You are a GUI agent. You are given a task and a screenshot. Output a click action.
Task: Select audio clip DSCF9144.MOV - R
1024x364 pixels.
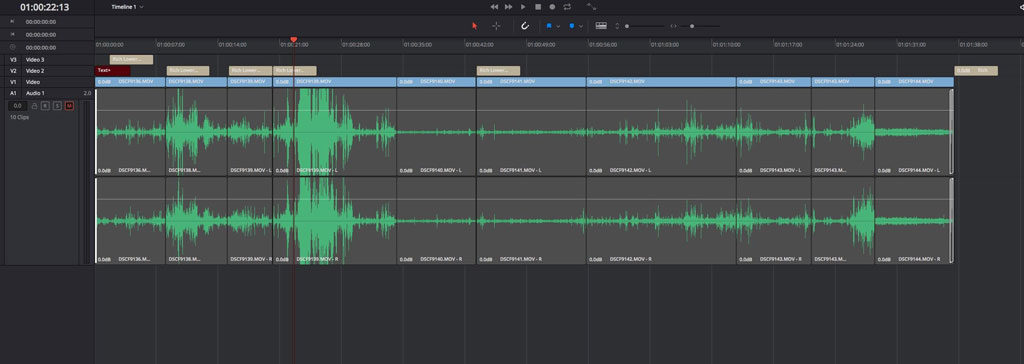914,221
